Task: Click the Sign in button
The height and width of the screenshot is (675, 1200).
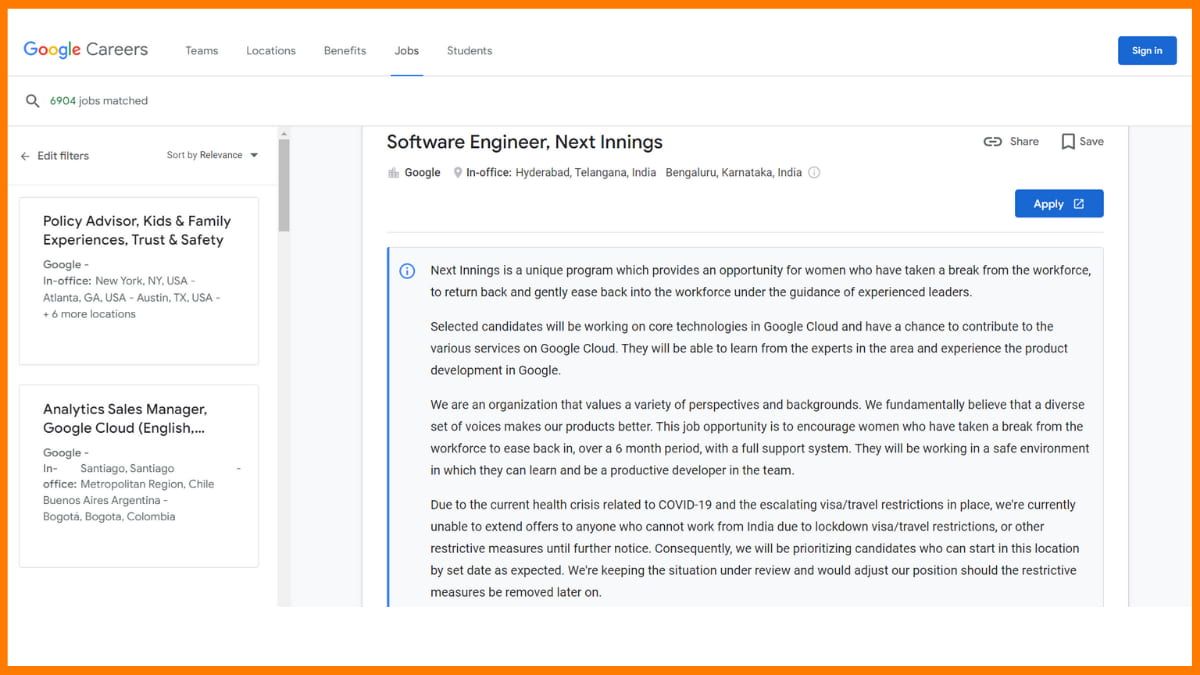Action: click(1147, 50)
